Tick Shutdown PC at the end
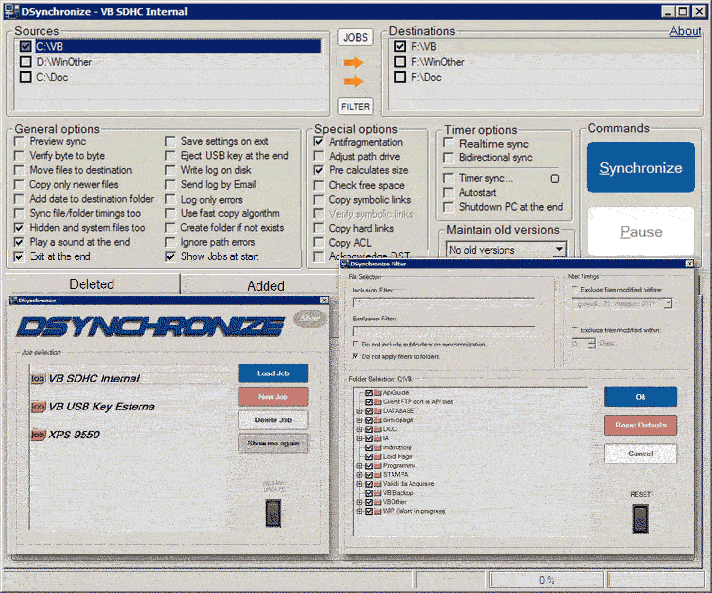Screen dimensions: 712x593 click(449, 207)
